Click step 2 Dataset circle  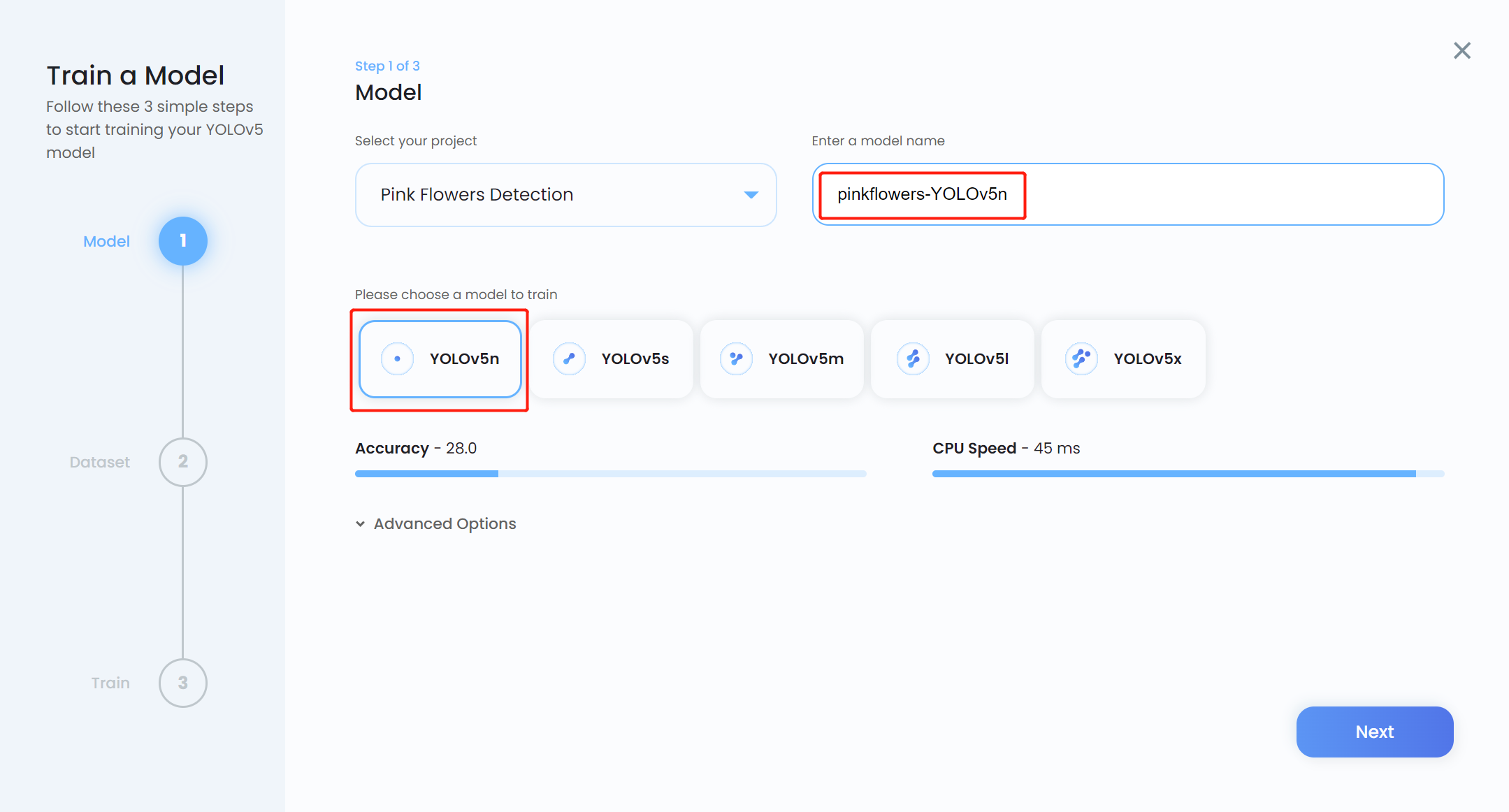pos(183,462)
